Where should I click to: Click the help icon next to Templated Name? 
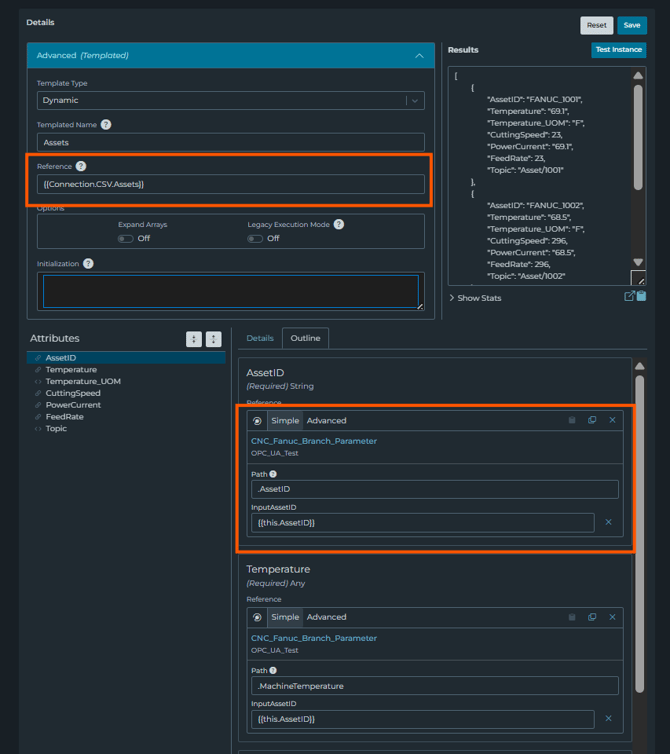tap(106, 125)
